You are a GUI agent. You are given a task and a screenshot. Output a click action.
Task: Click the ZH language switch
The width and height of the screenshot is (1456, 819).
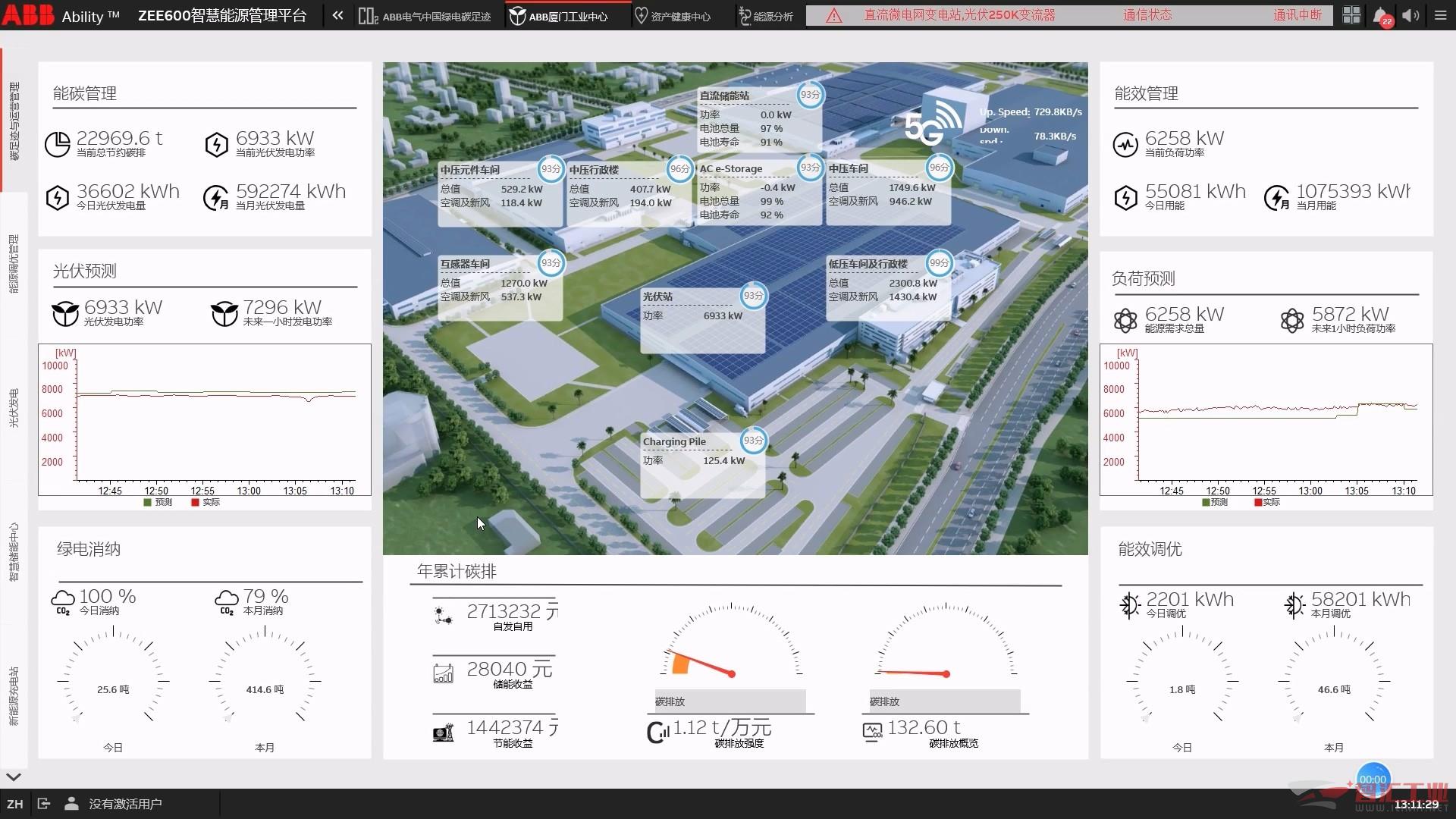(x=15, y=804)
